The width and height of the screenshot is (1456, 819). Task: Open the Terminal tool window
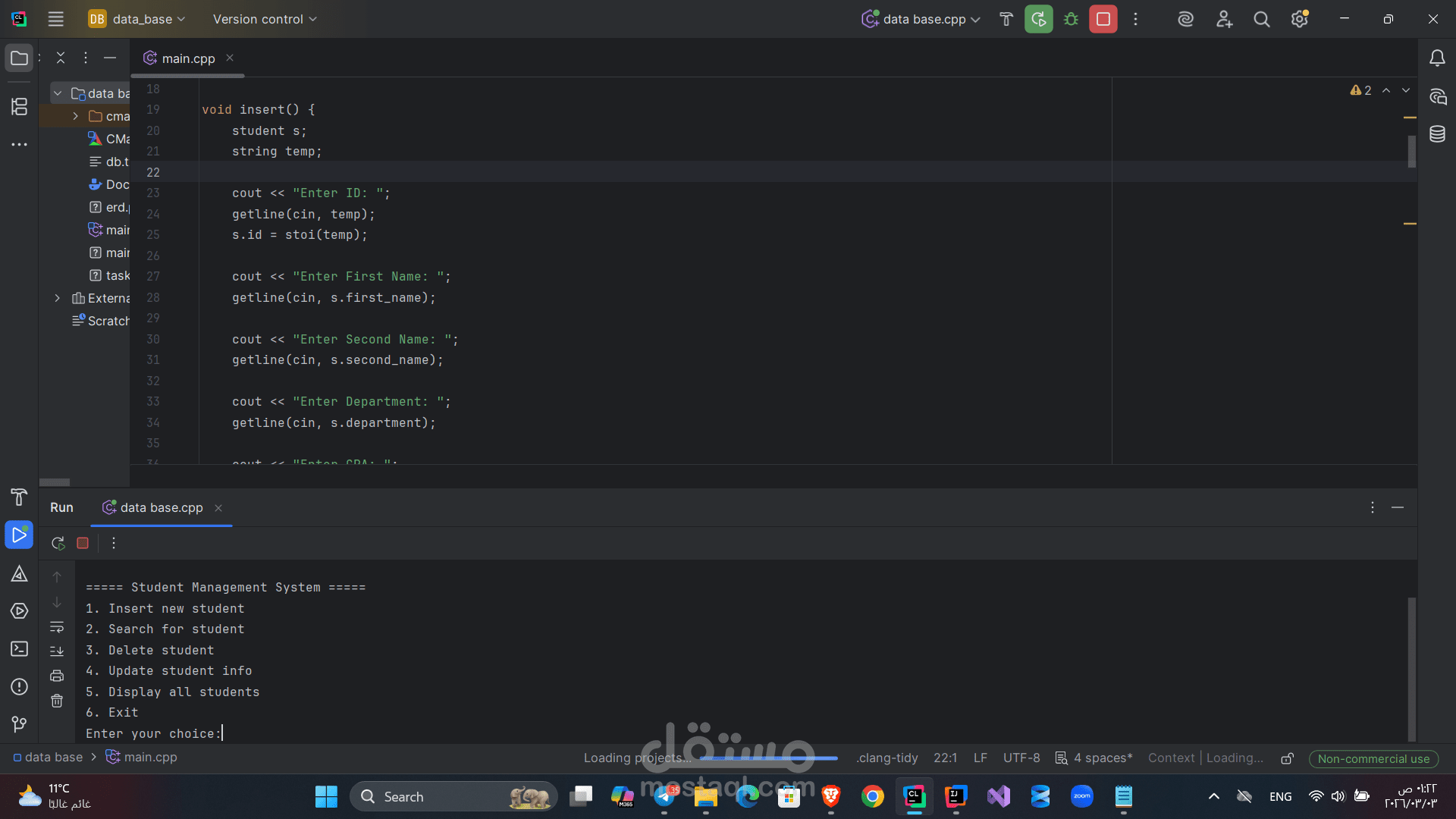(20, 649)
